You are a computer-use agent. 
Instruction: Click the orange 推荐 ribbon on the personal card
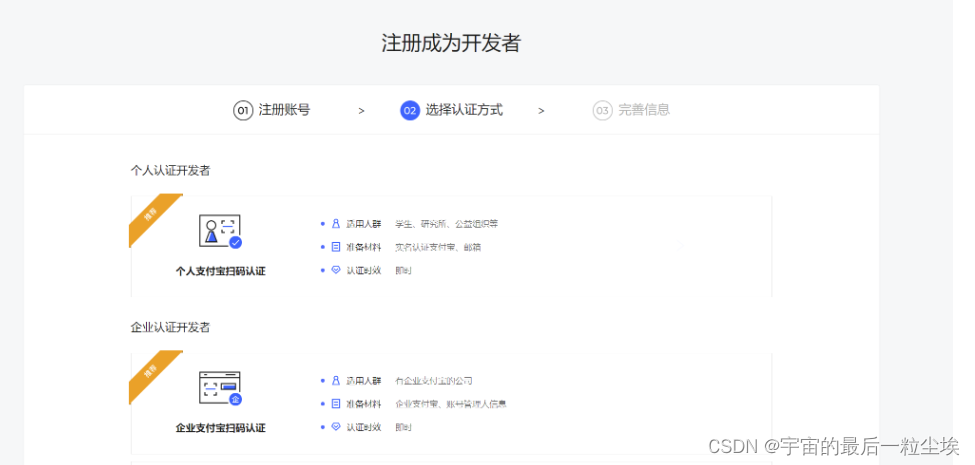[x=152, y=218]
